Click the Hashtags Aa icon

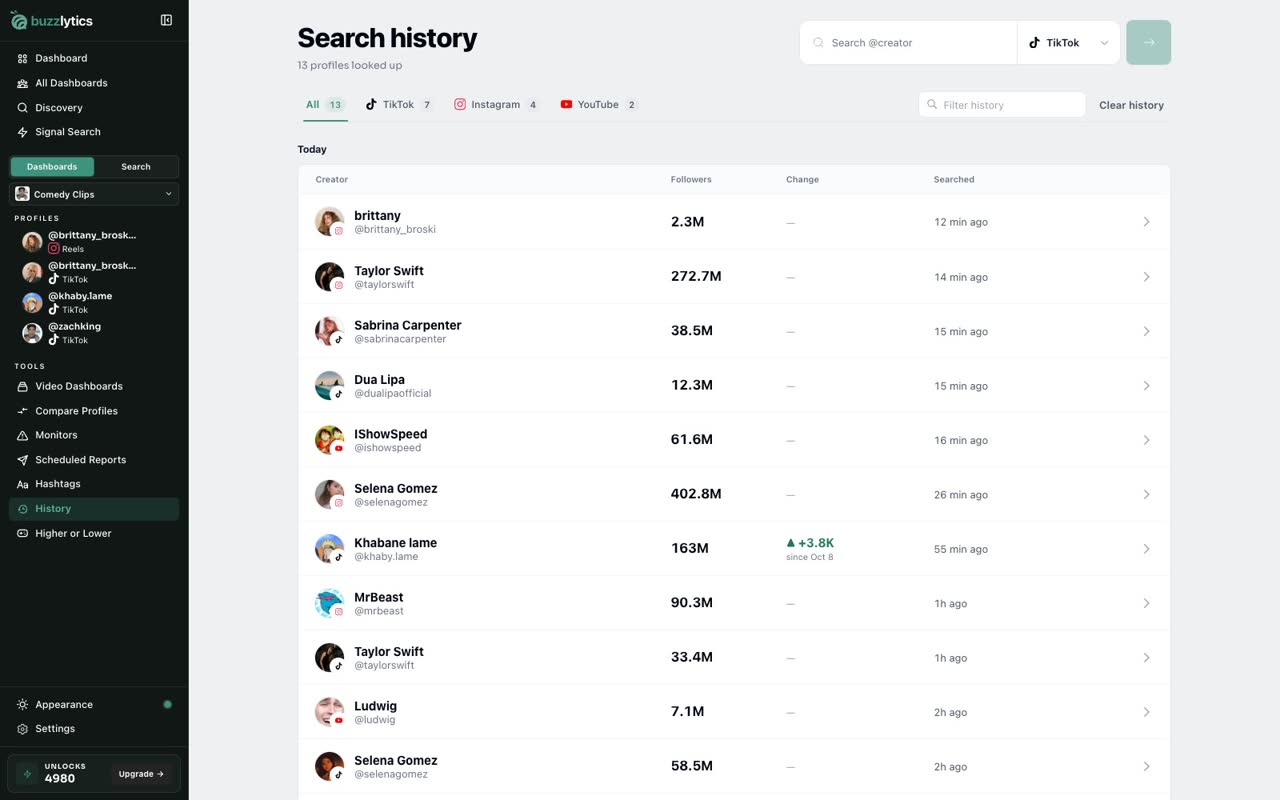[22, 484]
